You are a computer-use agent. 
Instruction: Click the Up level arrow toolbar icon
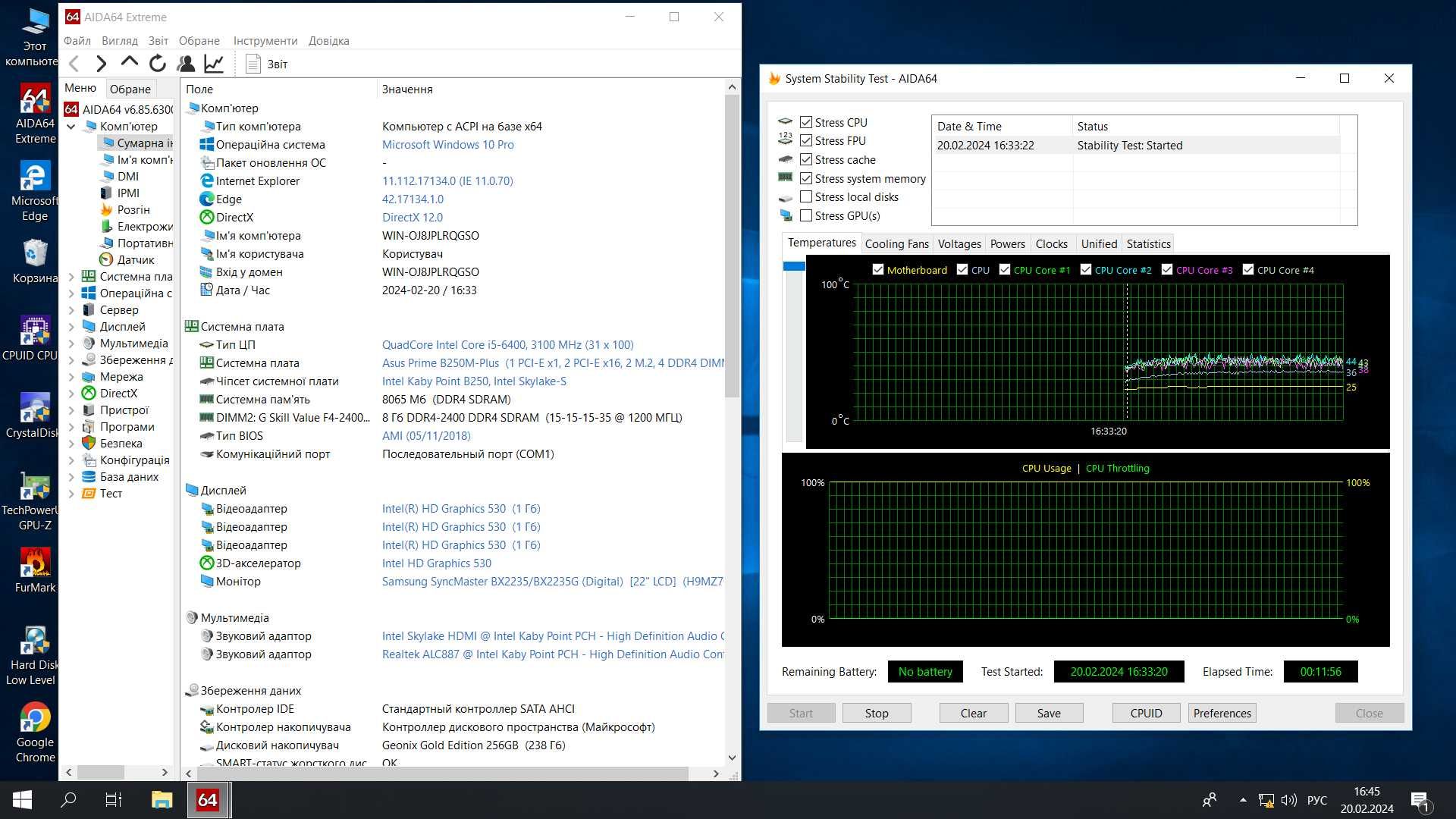point(130,62)
